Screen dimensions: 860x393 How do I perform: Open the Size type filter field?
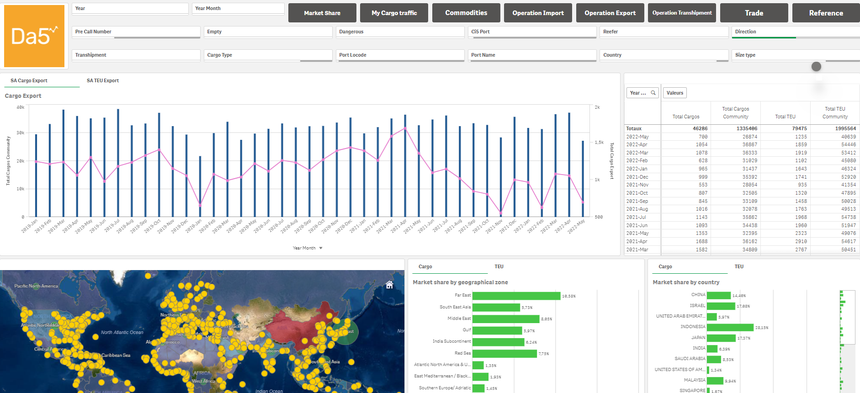(796, 55)
